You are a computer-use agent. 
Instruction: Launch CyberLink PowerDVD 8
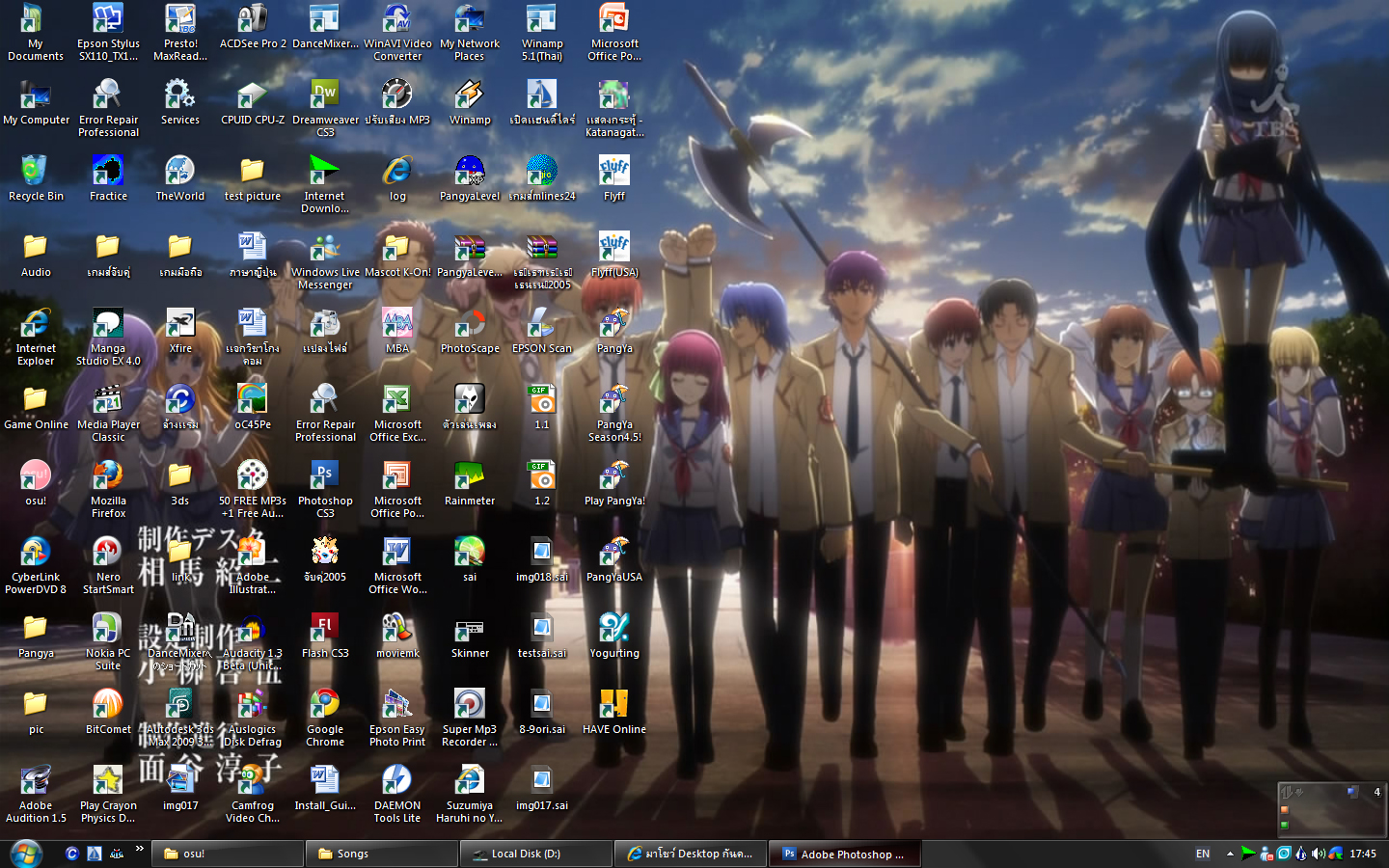36,565
